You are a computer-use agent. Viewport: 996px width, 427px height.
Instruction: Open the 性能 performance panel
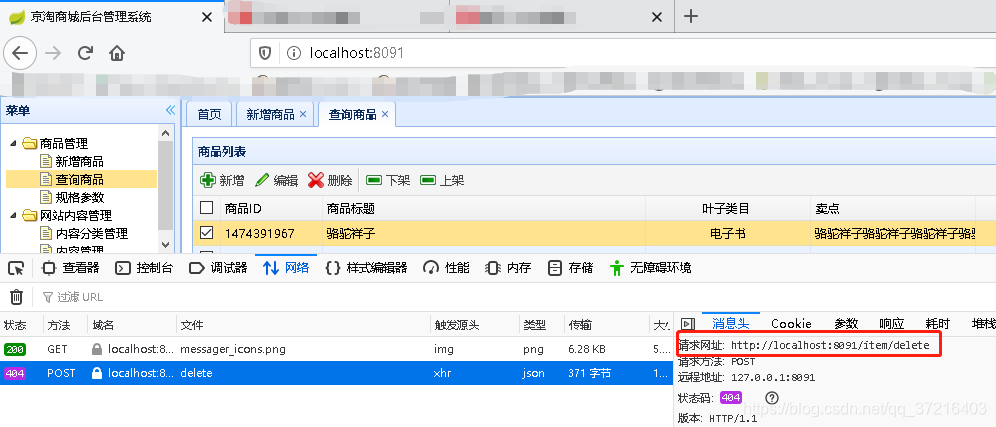[x=447, y=268]
